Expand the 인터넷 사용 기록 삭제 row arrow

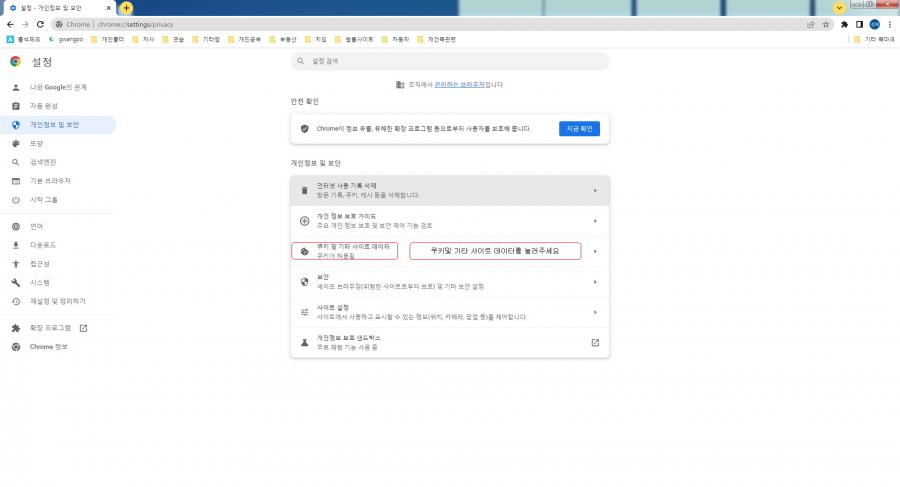click(x=595, y=190)
